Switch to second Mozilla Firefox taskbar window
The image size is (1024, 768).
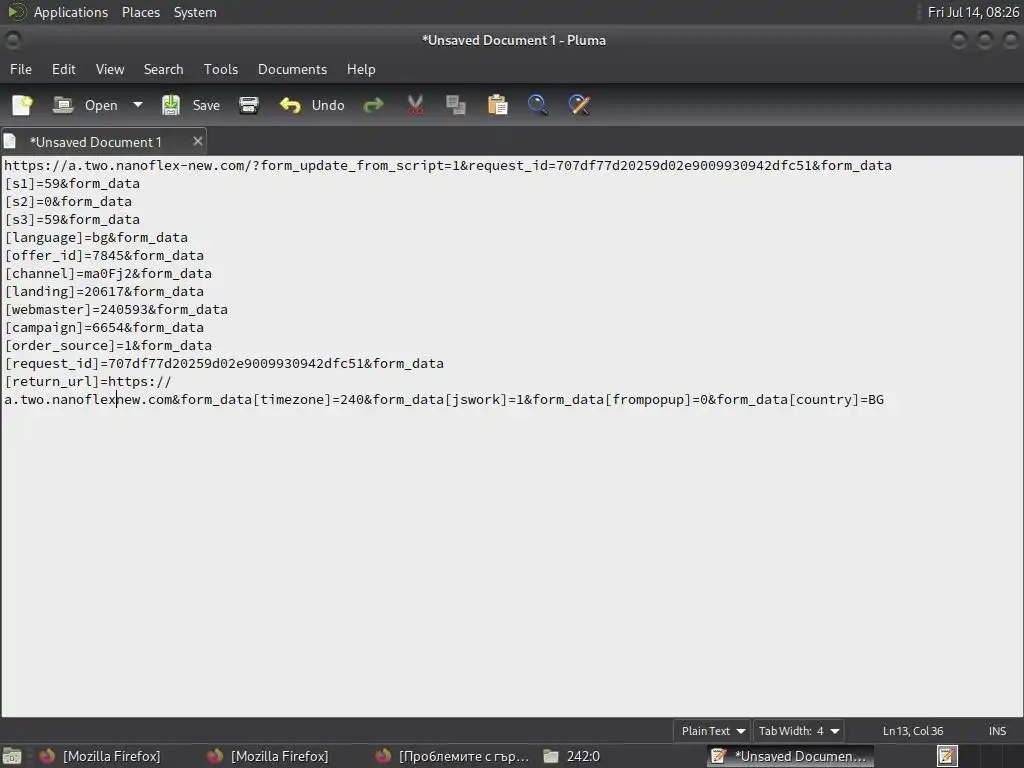click(268, 756)
